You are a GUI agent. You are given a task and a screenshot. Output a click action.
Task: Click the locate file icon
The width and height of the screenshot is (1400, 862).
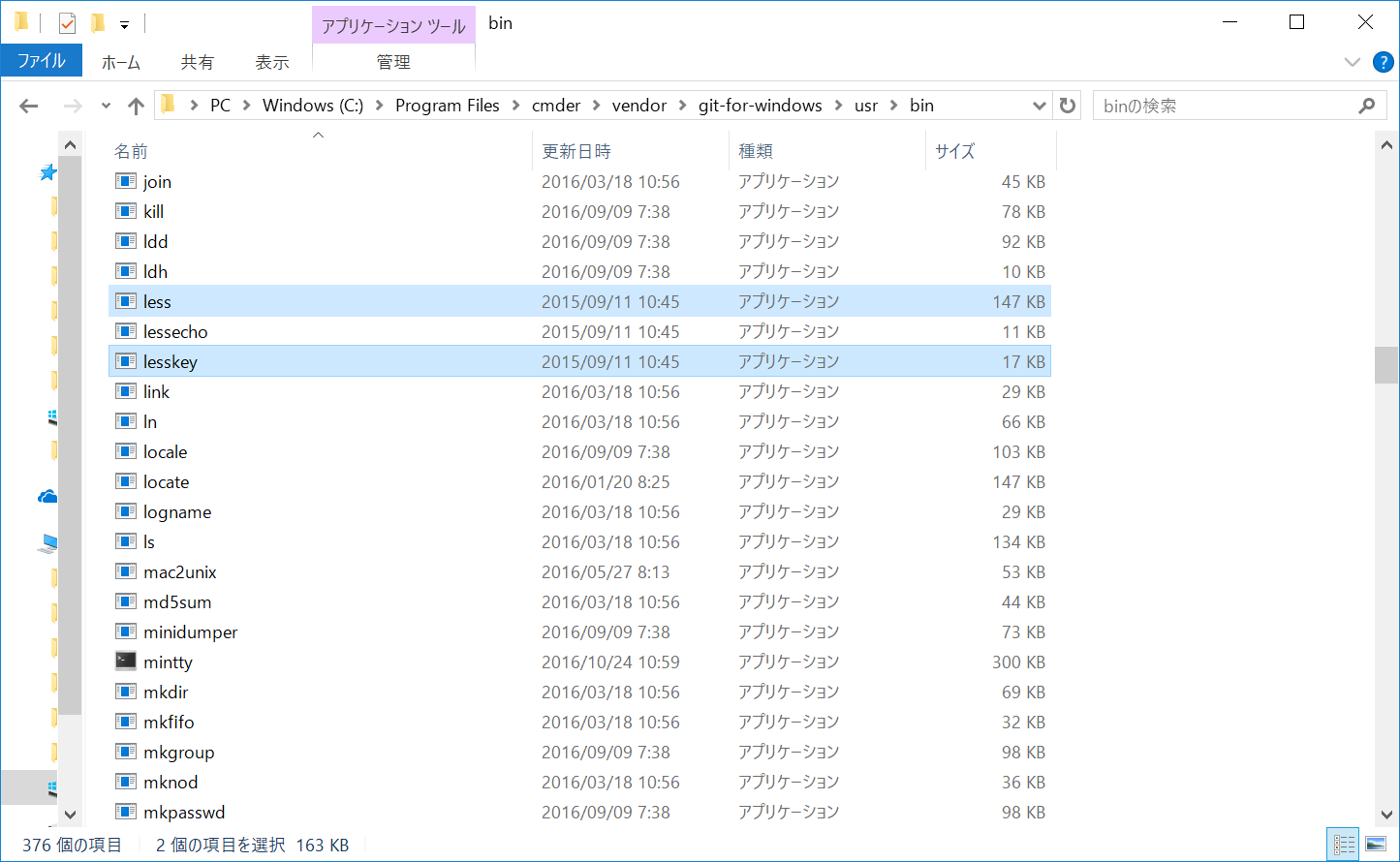(126, 481)
